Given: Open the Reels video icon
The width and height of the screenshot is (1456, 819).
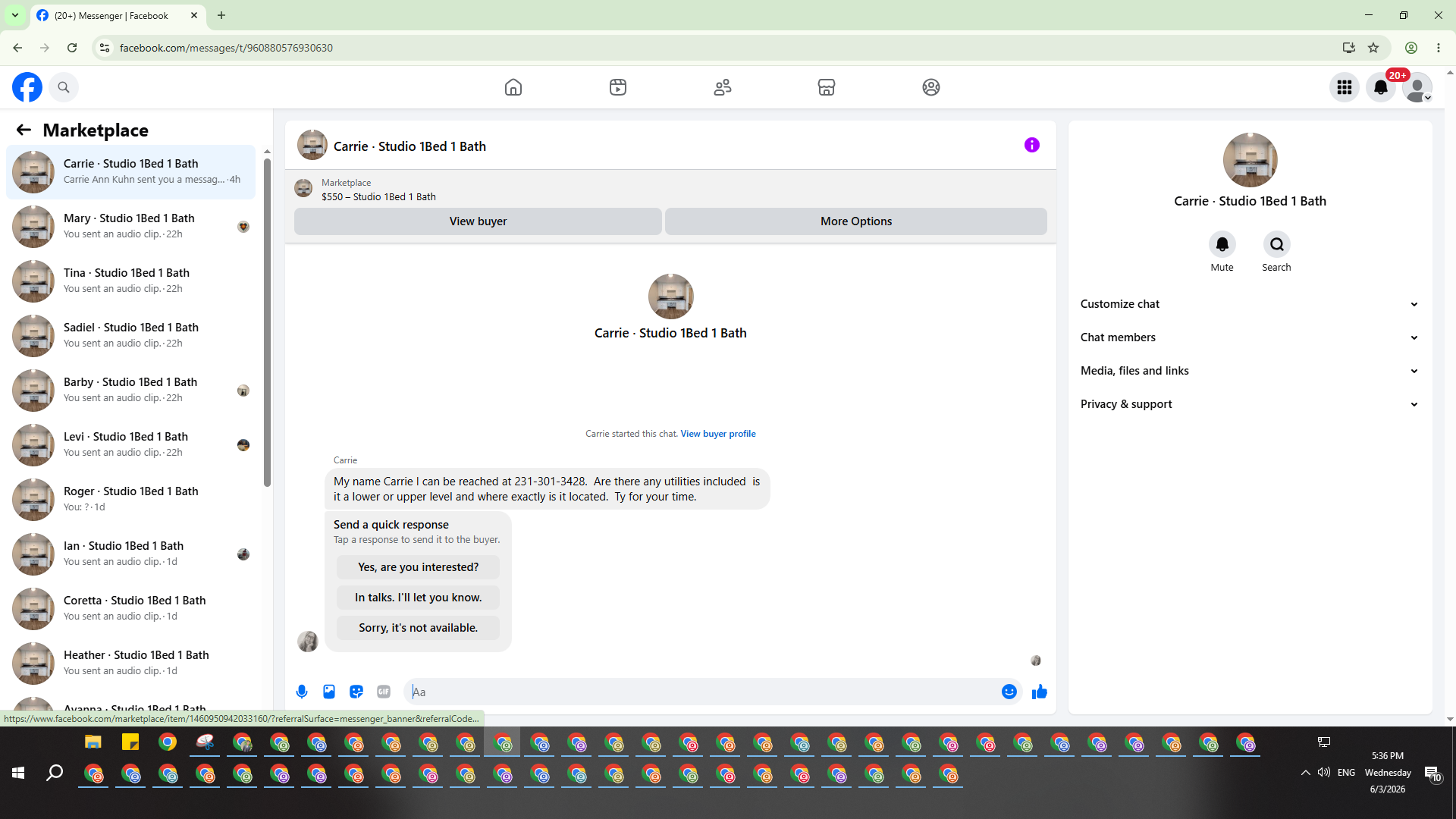Looking at the screenshot, I should click(618, 87).
